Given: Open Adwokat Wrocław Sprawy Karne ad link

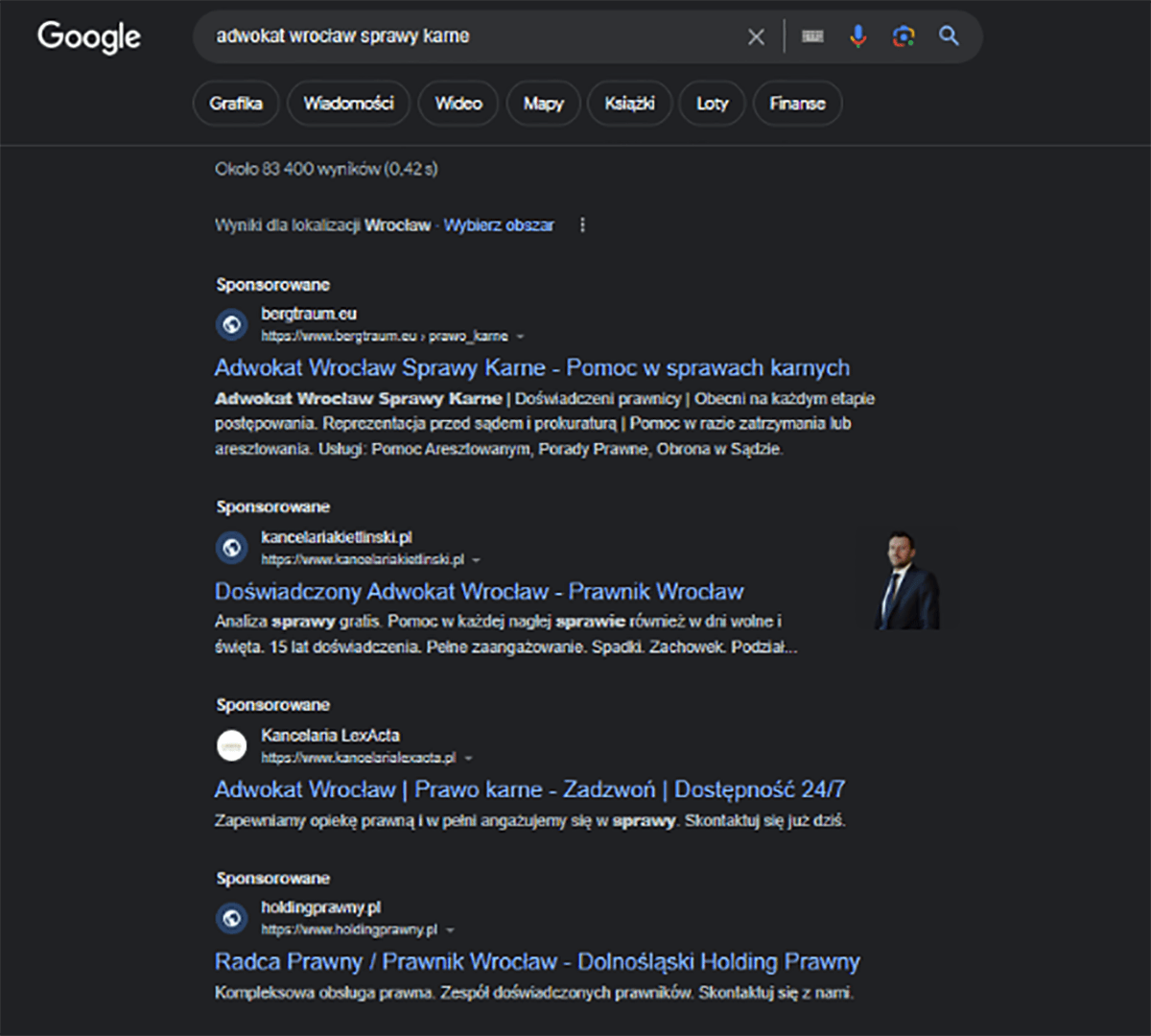Looking at the screenshot, I should (x=532, y=367).
